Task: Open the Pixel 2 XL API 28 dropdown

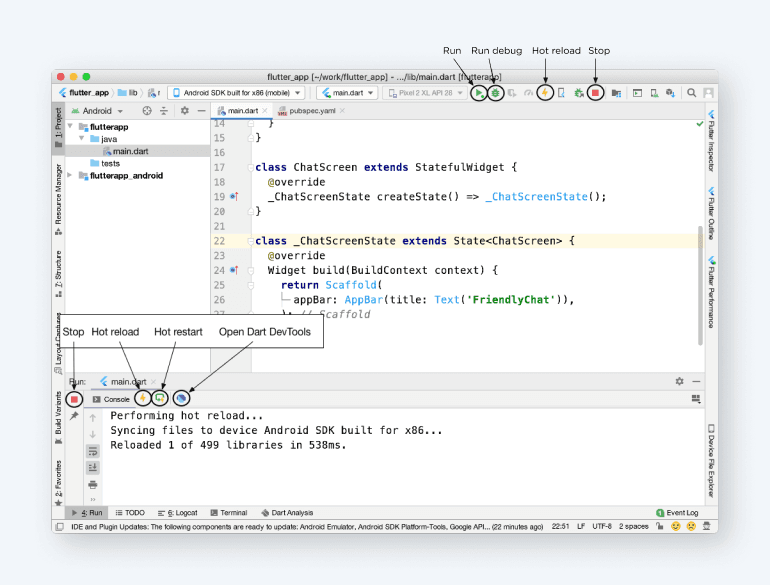Action: [425, 93]
